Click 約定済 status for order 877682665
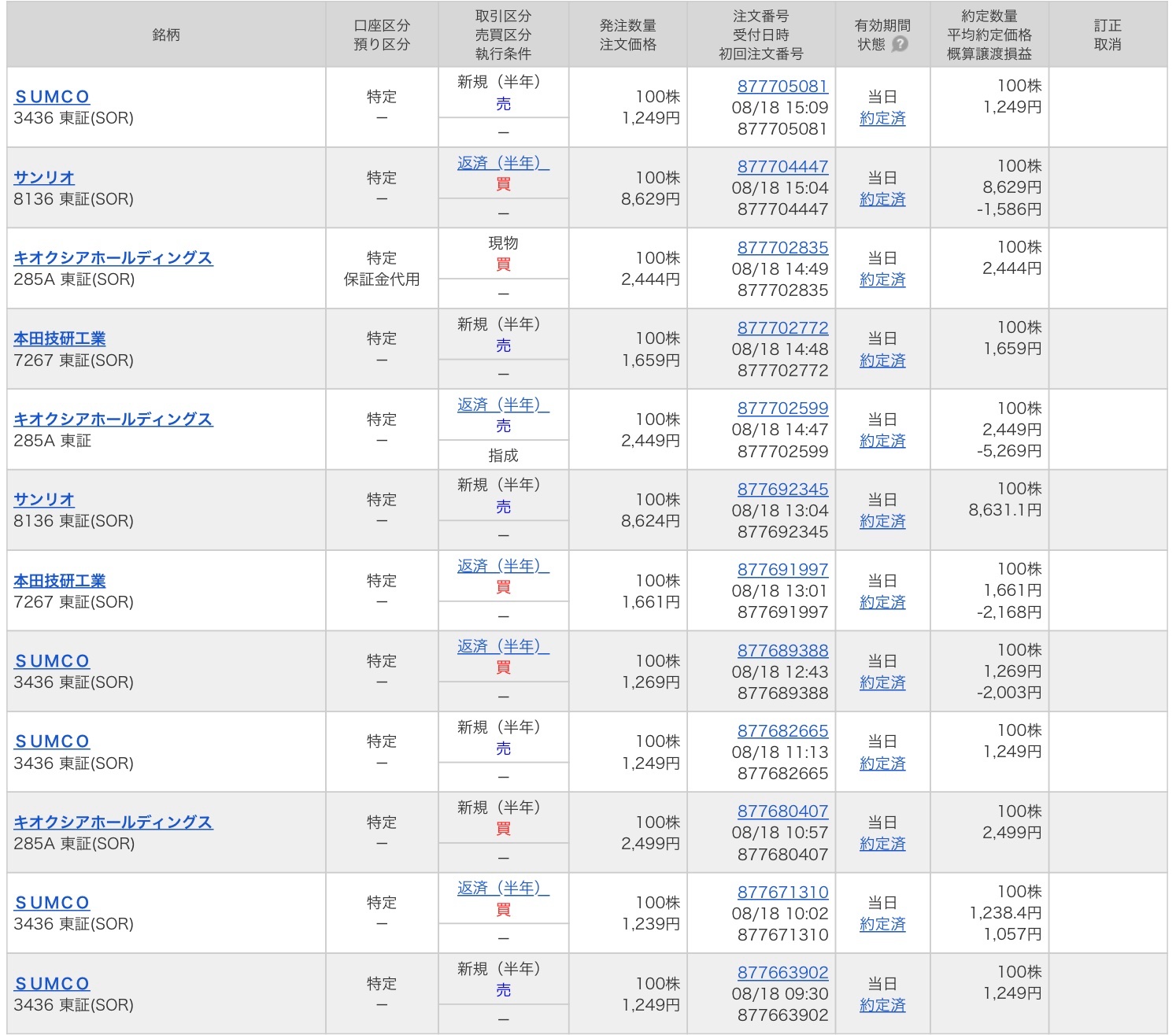 [882, 763]
